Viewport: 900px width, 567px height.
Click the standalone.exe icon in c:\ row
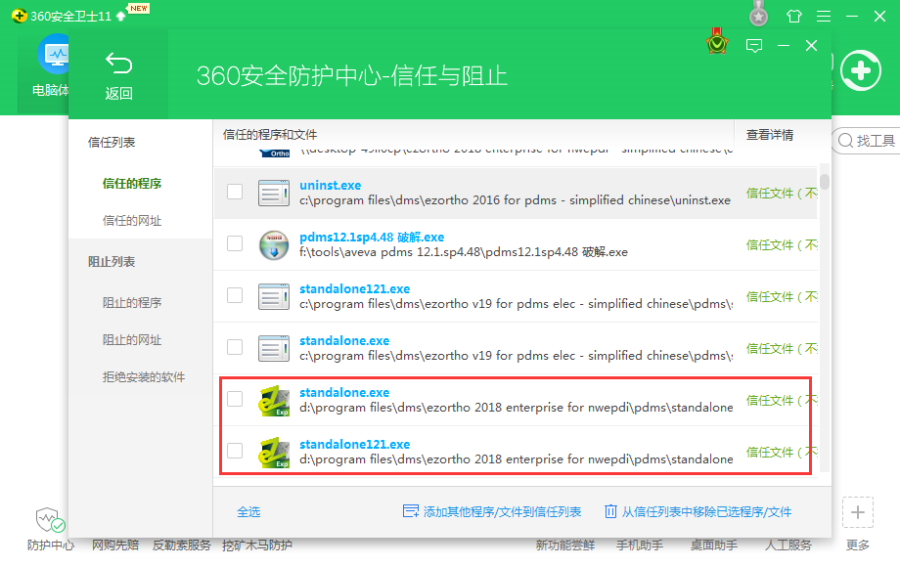coord(273,348)
